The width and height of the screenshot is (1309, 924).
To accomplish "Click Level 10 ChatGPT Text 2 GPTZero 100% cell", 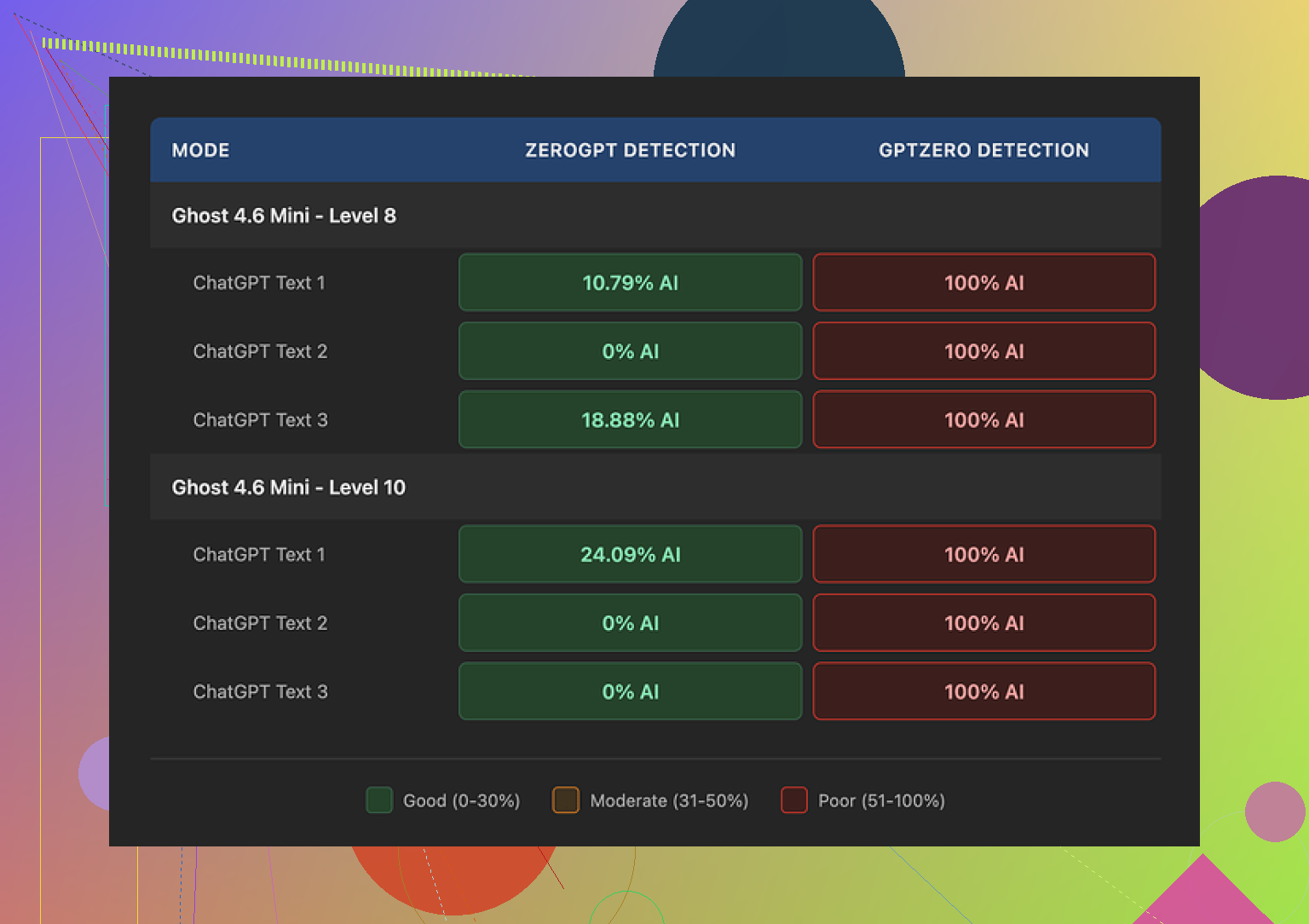I will (x=983, y=623).
